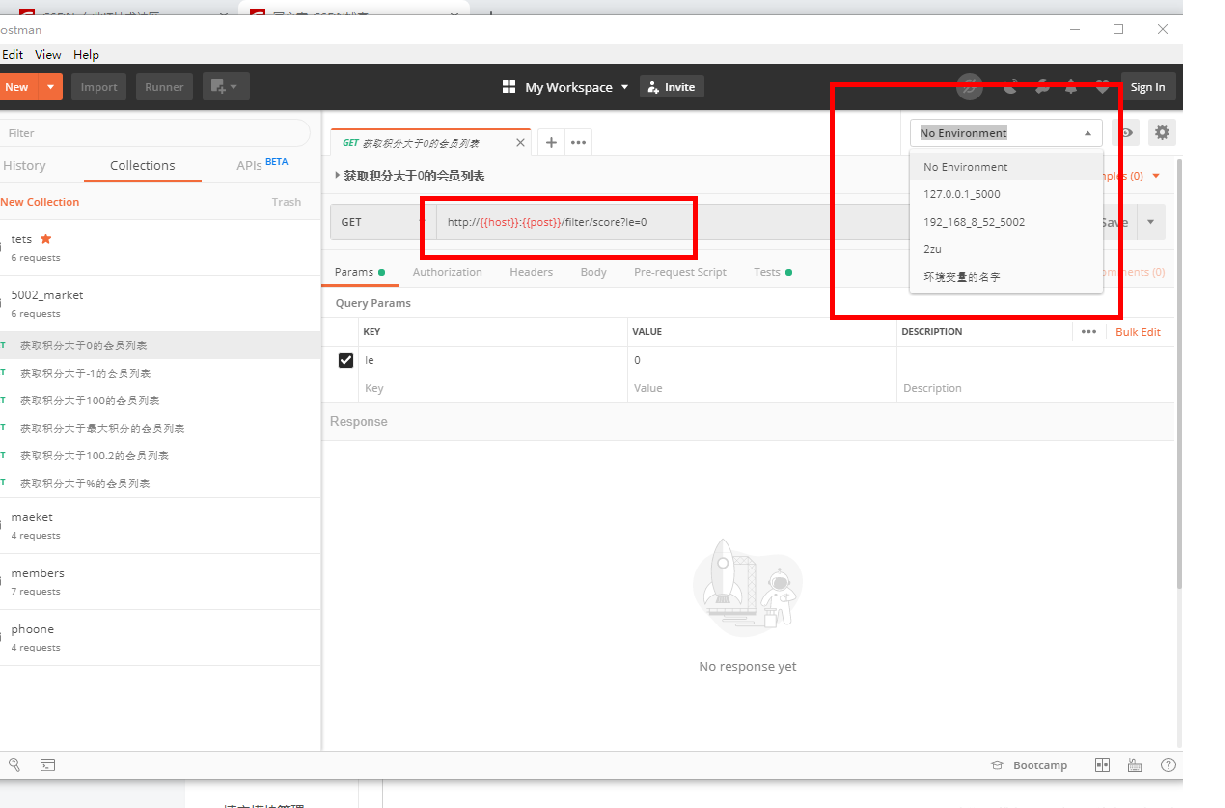Click the Runner button
Screen dimensions: 1225x808
164,87
